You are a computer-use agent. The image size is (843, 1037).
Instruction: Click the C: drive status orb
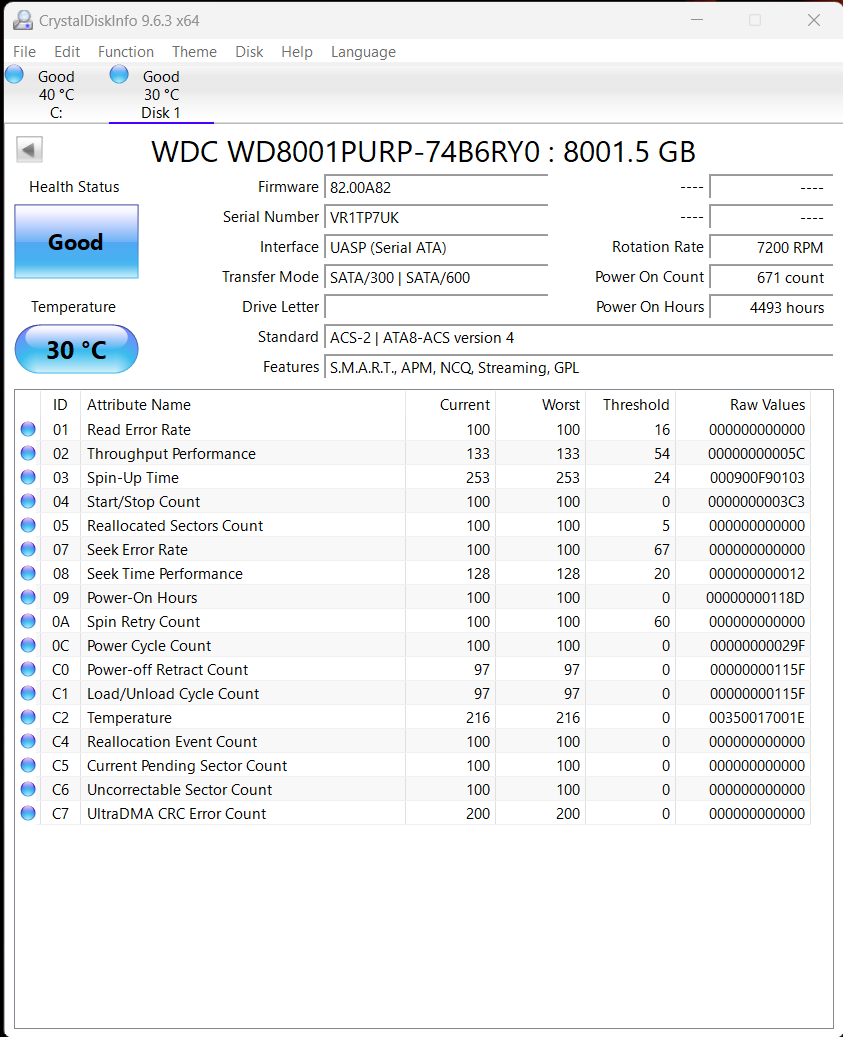(14, 74)
